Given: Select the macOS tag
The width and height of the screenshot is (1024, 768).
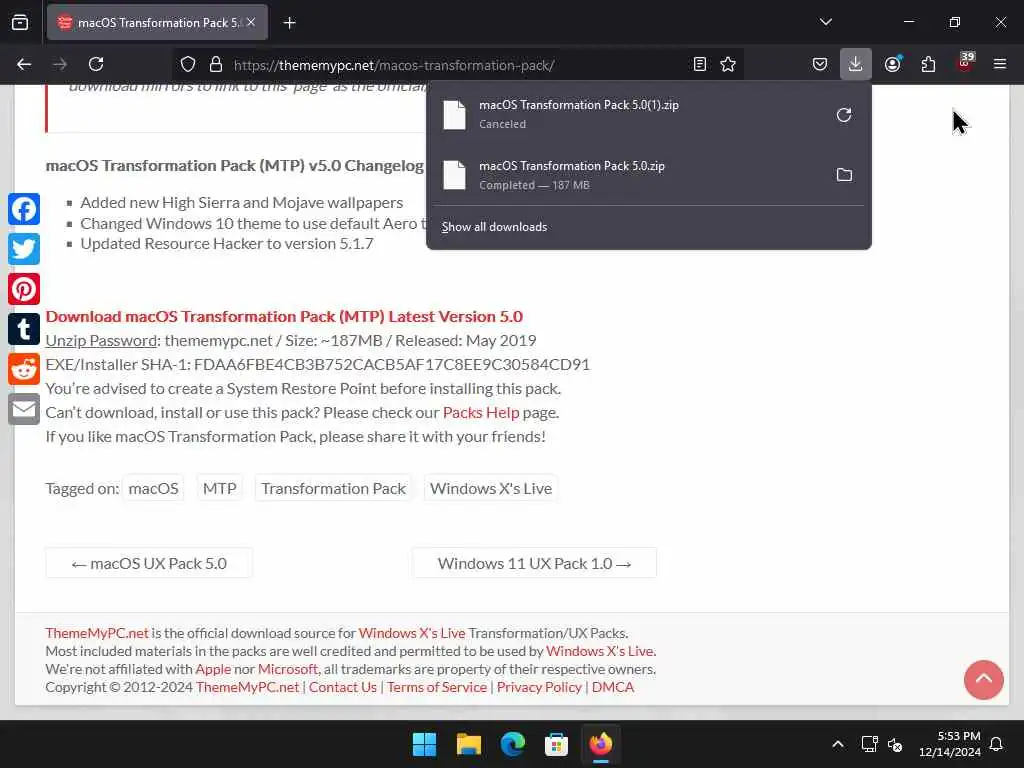Looking at the screenshot, I should pyautogui.click(x=153, y=488).
